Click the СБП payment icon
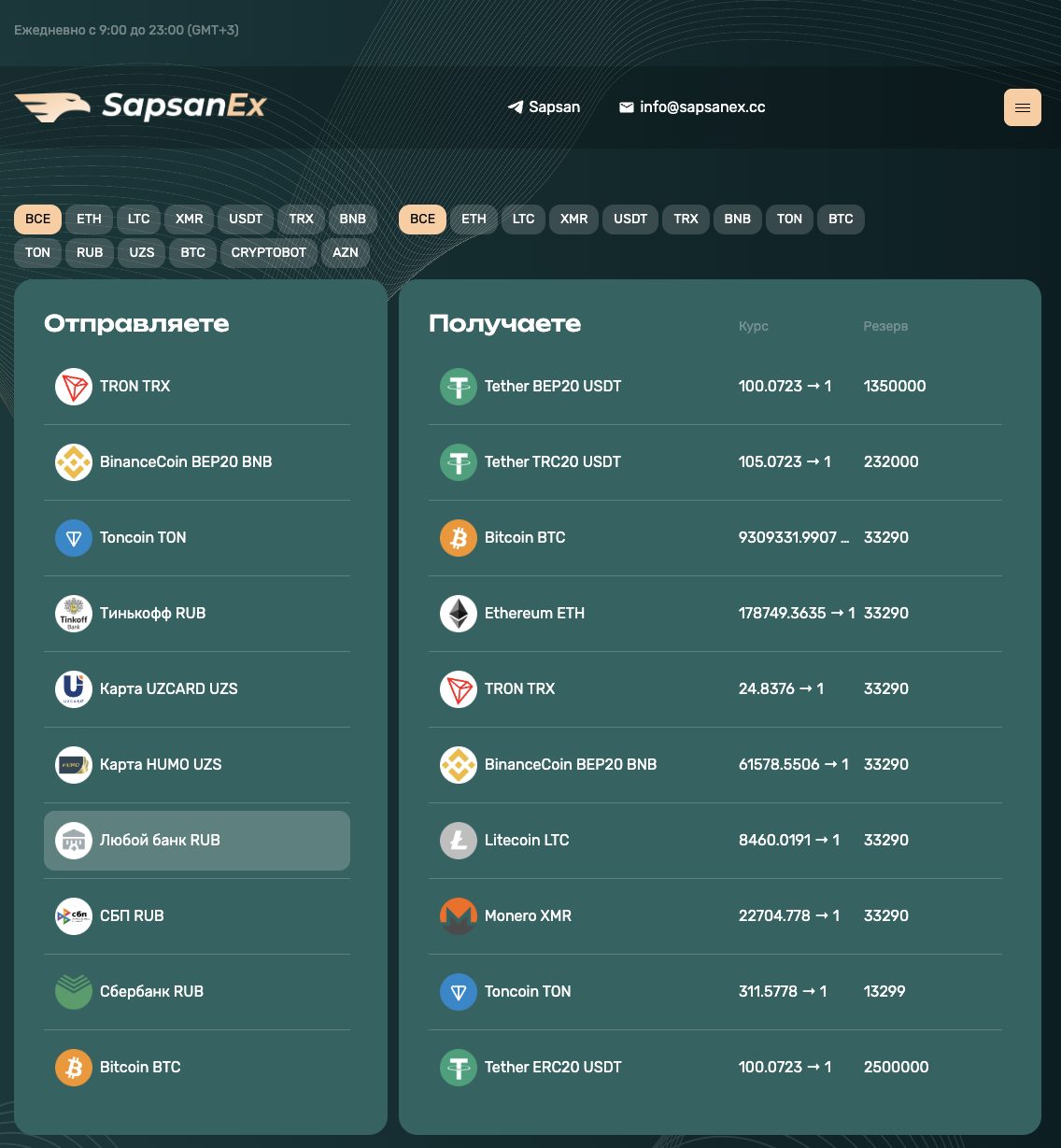1061x1148 pixels. (x=74, y=916)
